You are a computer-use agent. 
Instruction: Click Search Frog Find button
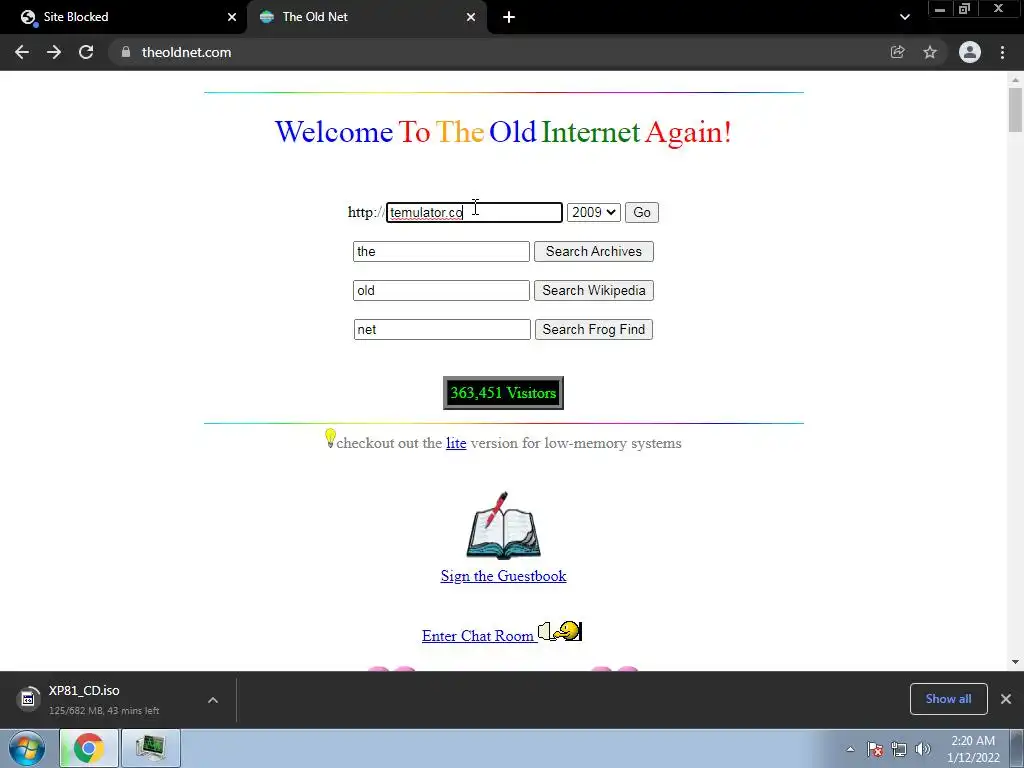594,329
